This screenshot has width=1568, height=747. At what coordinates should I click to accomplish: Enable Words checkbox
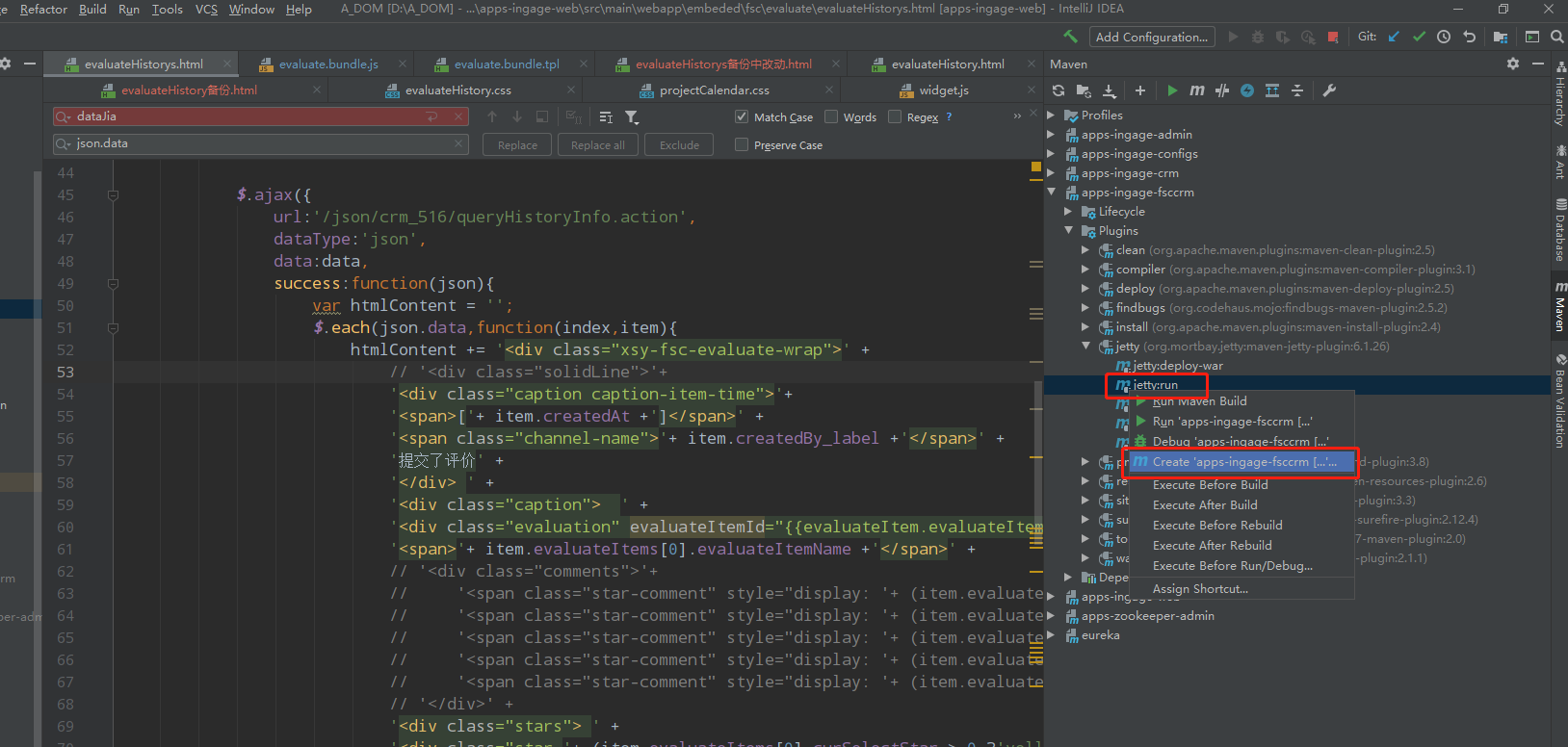click(831, 116)
